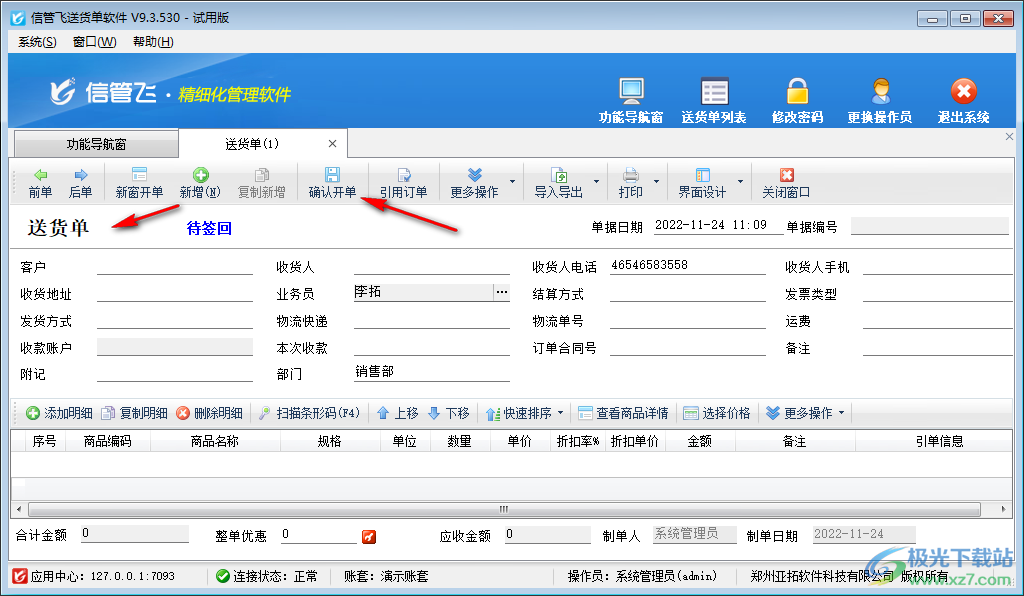Click 应用中心 status bar icon
The width and height of the screenshot is (1024, 596).
coord(20,576)
